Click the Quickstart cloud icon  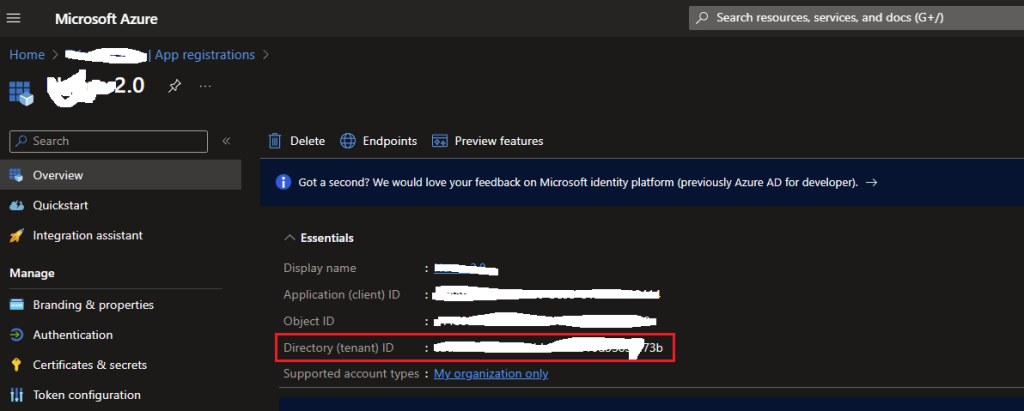[16, 205]
